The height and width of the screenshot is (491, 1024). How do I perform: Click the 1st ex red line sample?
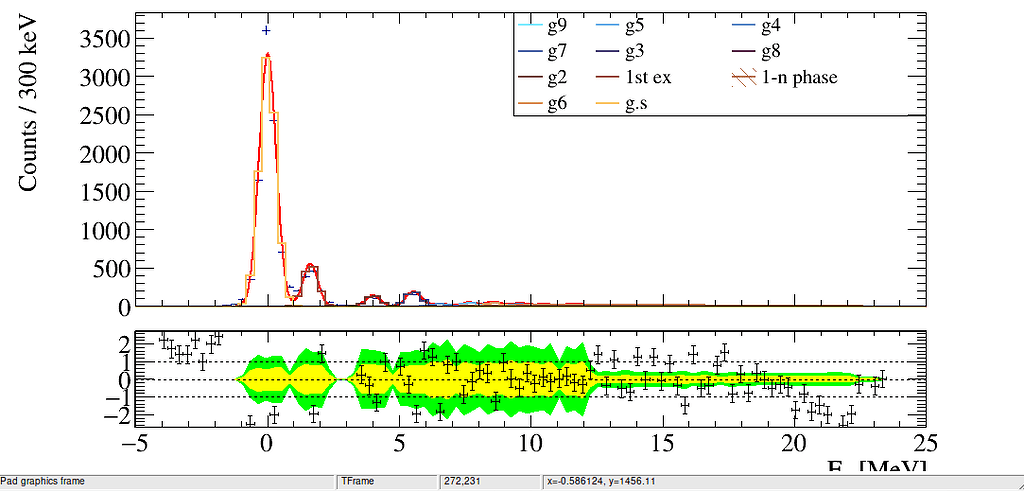[x=603, y=77]
